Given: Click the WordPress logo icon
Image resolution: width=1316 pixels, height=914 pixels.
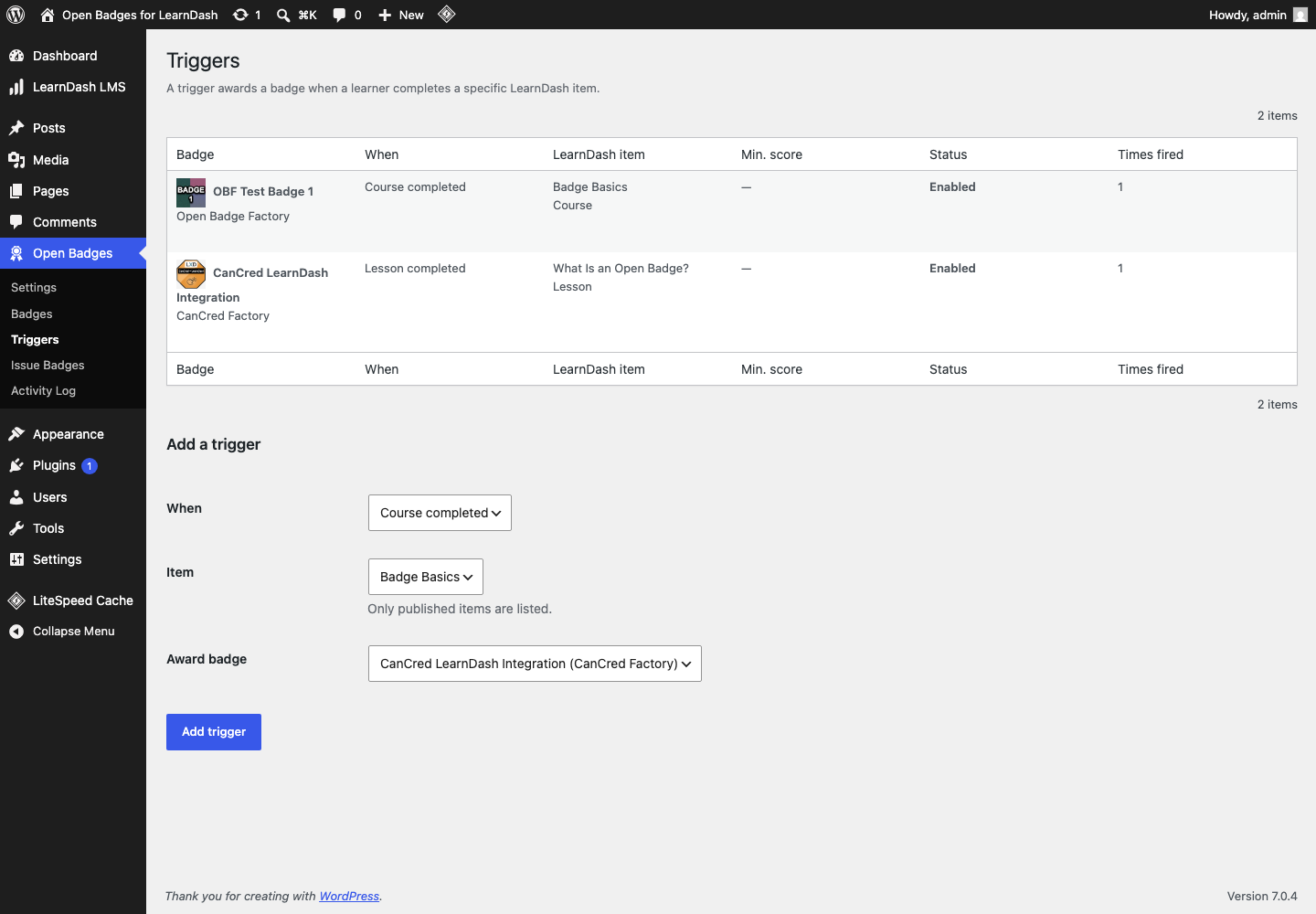Looking at the screenshot, I should (16, 15).
